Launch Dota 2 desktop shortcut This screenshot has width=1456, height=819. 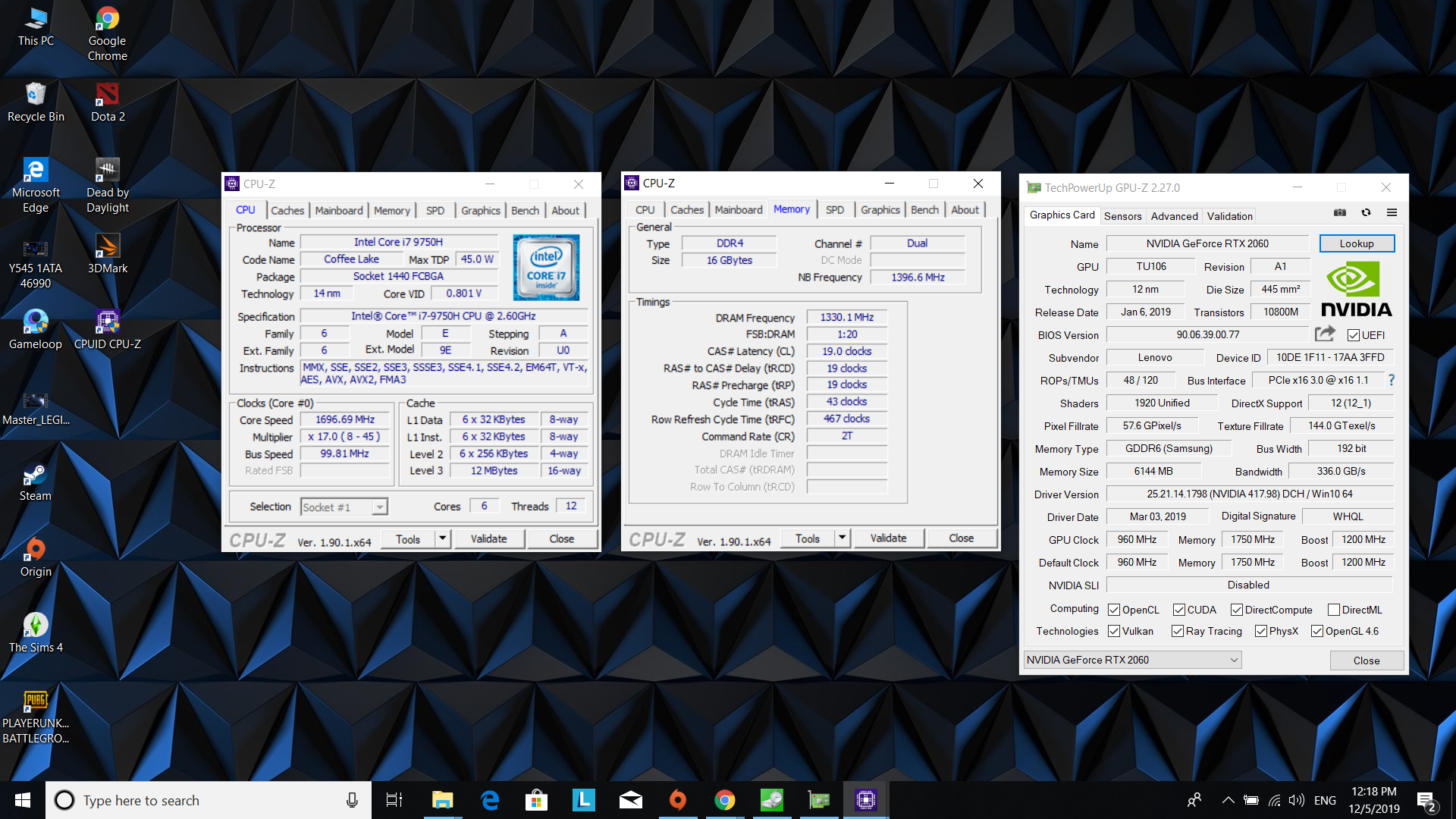pos(107,102)
